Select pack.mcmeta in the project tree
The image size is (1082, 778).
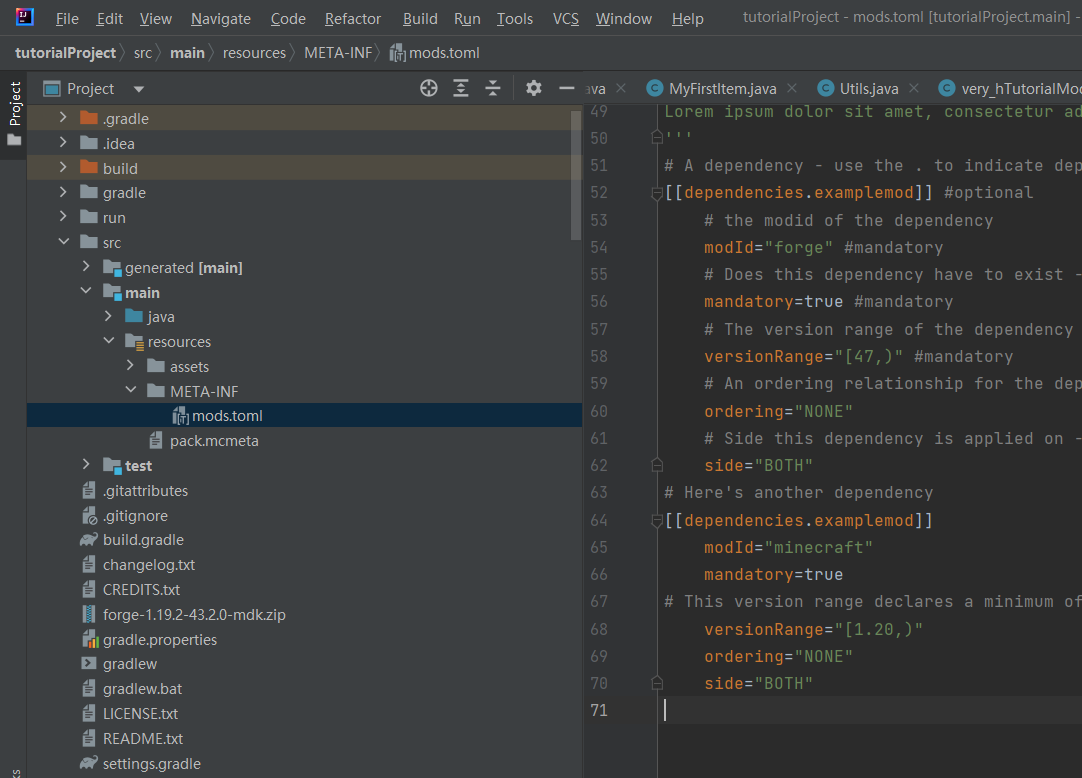[x=214, y=440]
